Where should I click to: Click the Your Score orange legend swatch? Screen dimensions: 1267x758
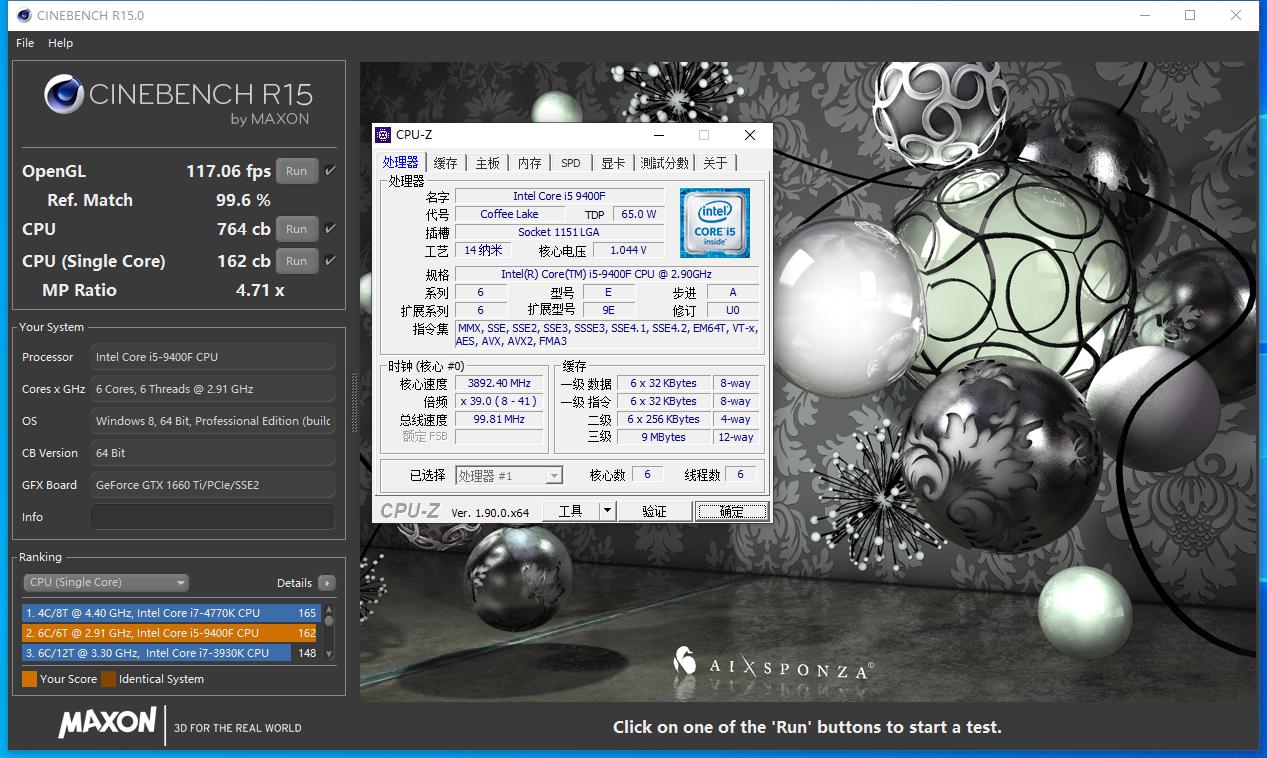pos(30,679)
